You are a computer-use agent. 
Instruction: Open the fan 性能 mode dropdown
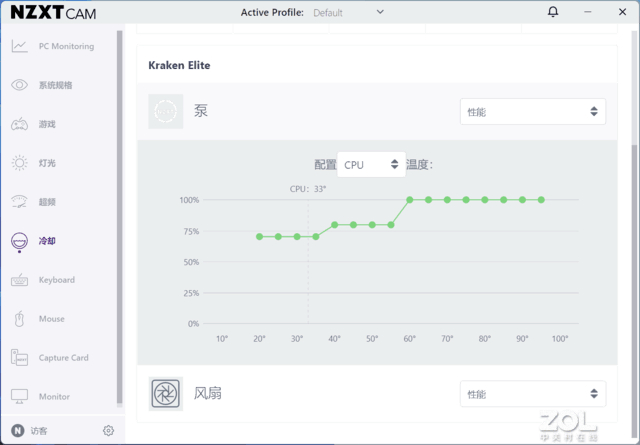pos(533,394)
